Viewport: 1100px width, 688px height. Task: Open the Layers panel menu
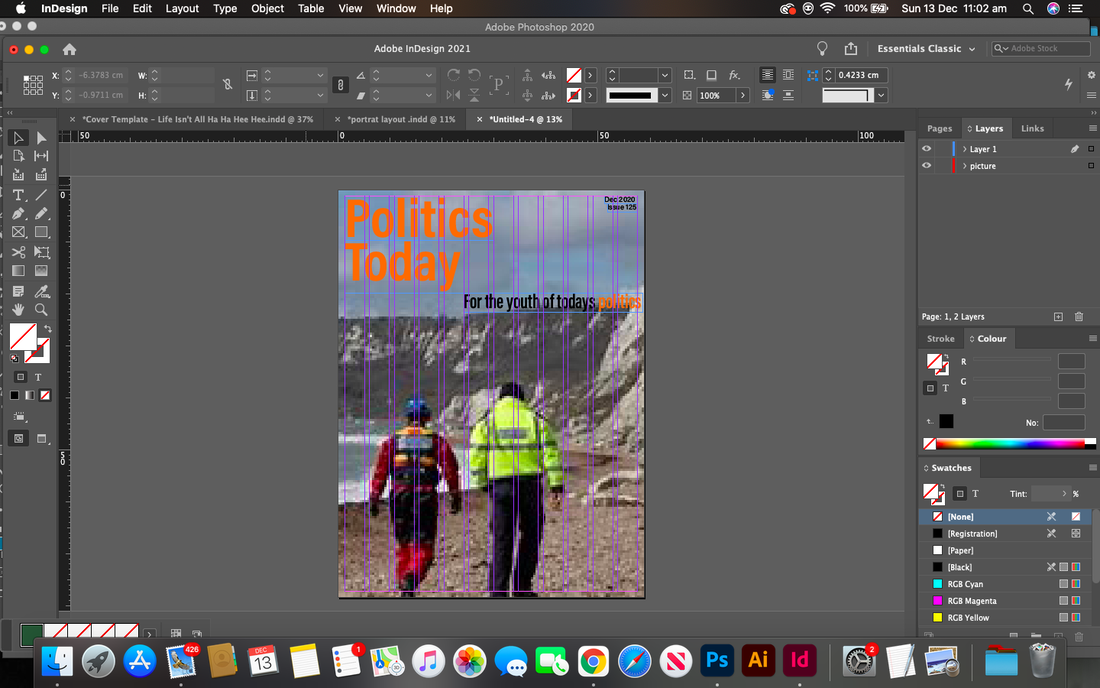[1092, 128]
